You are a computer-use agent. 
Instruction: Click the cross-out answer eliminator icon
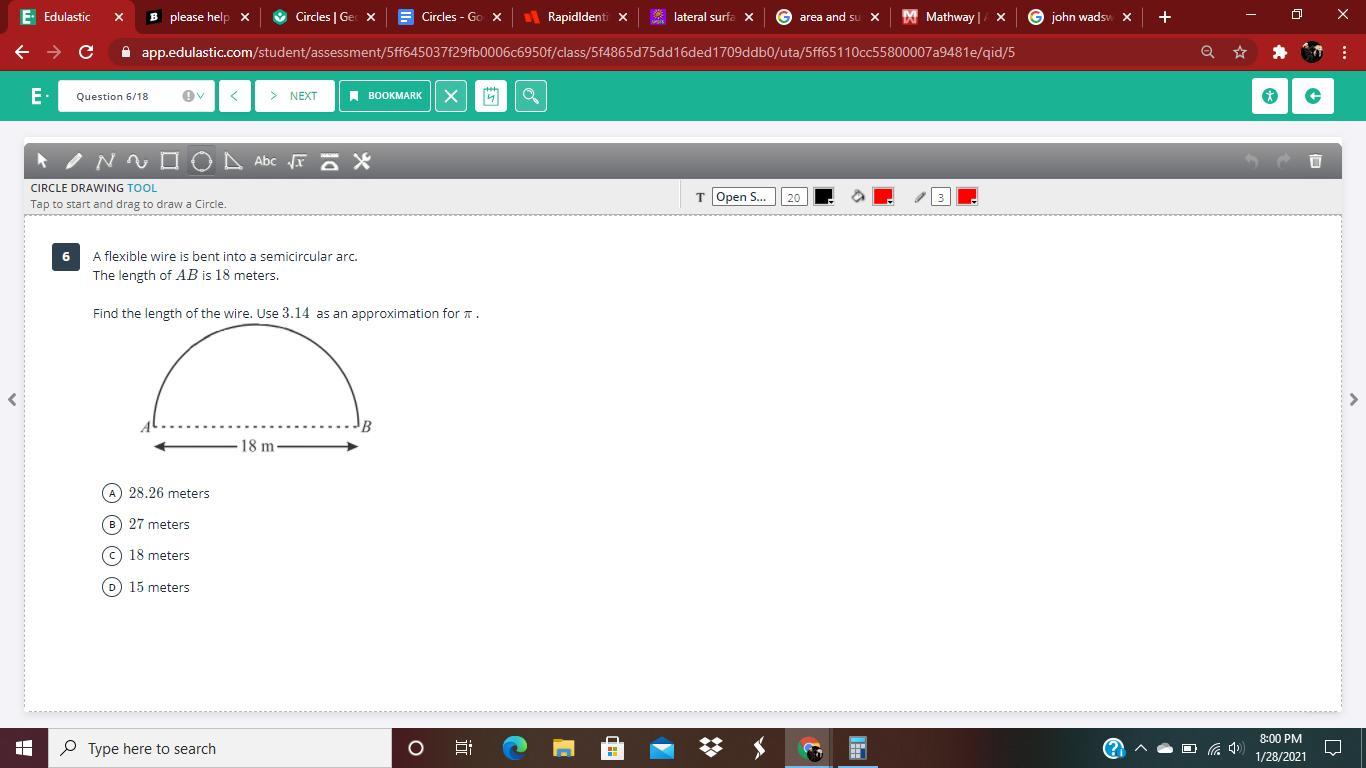tap(451, 96)
